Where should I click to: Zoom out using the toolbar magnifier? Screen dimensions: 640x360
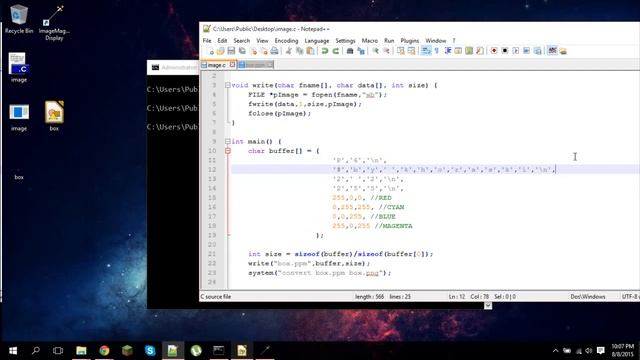click(x=386, y=51)
